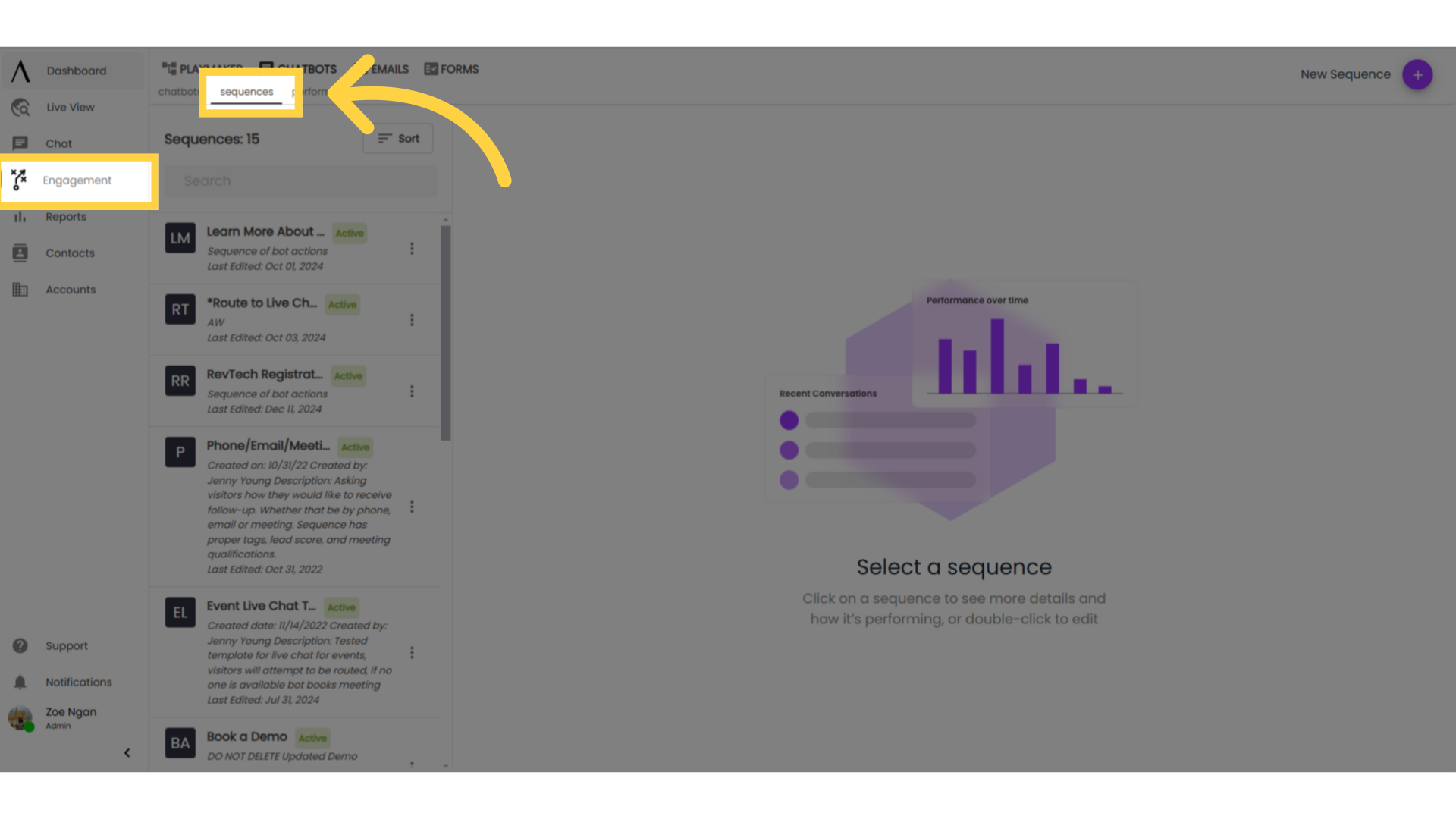Expand the three-dot menu for Phone/Email/Meeti...

[411, 507]
